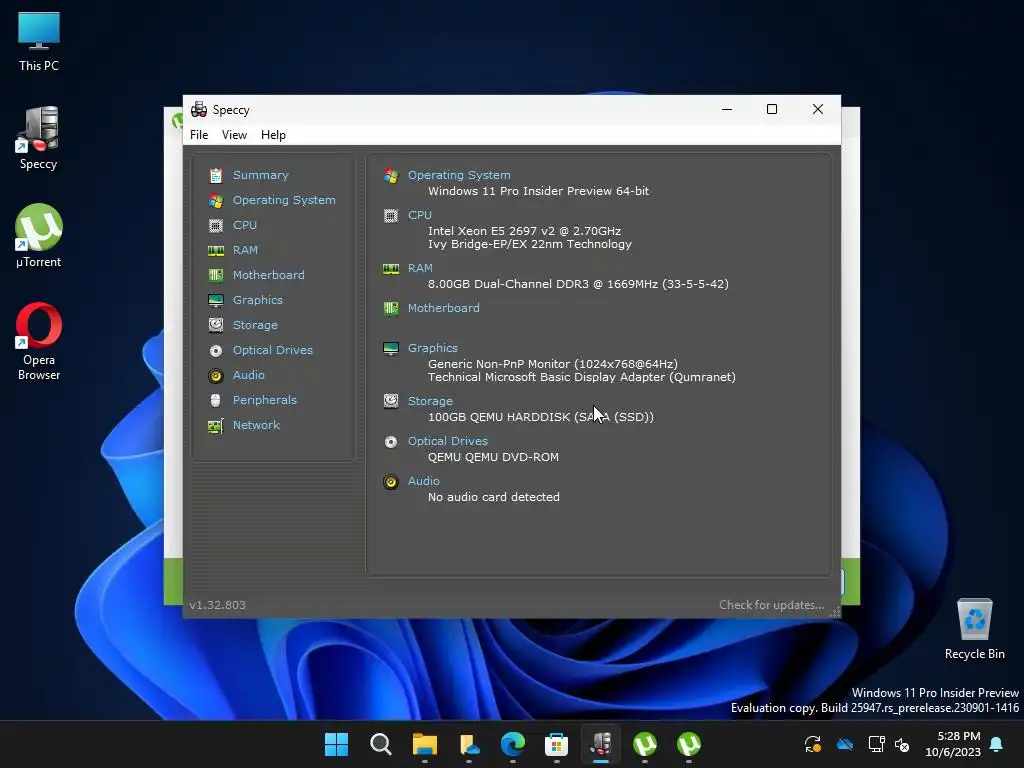Screen dimensions: 1024x768
Task: Open the File menu
Action: 199,135
